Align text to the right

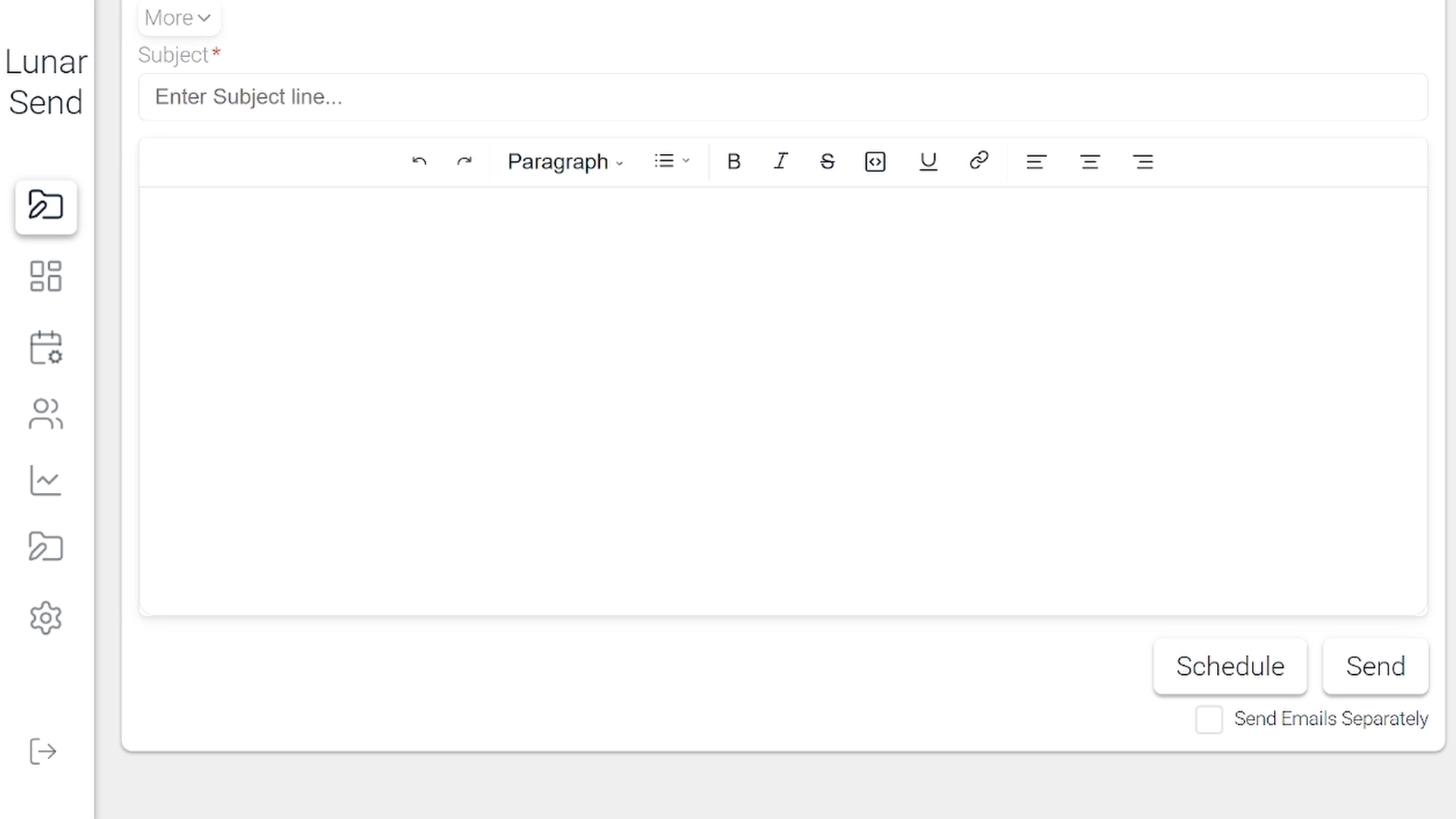(1143, 162)
